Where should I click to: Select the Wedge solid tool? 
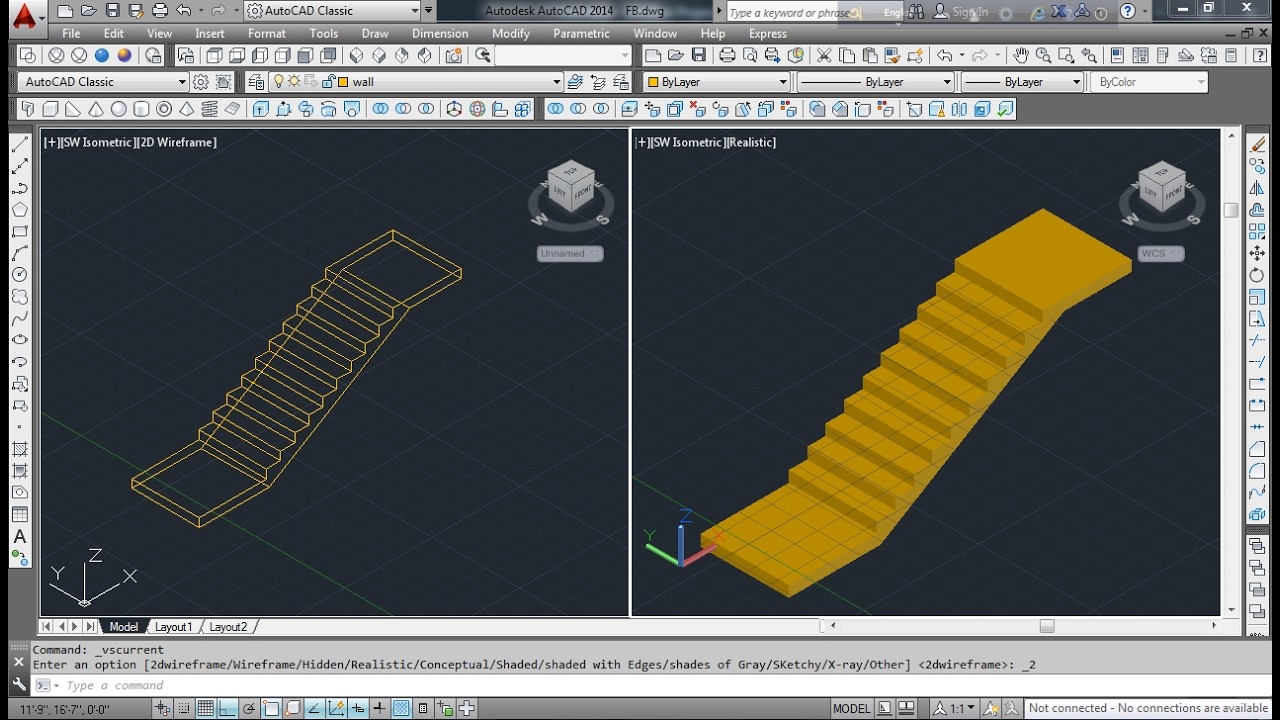point(73,109)
